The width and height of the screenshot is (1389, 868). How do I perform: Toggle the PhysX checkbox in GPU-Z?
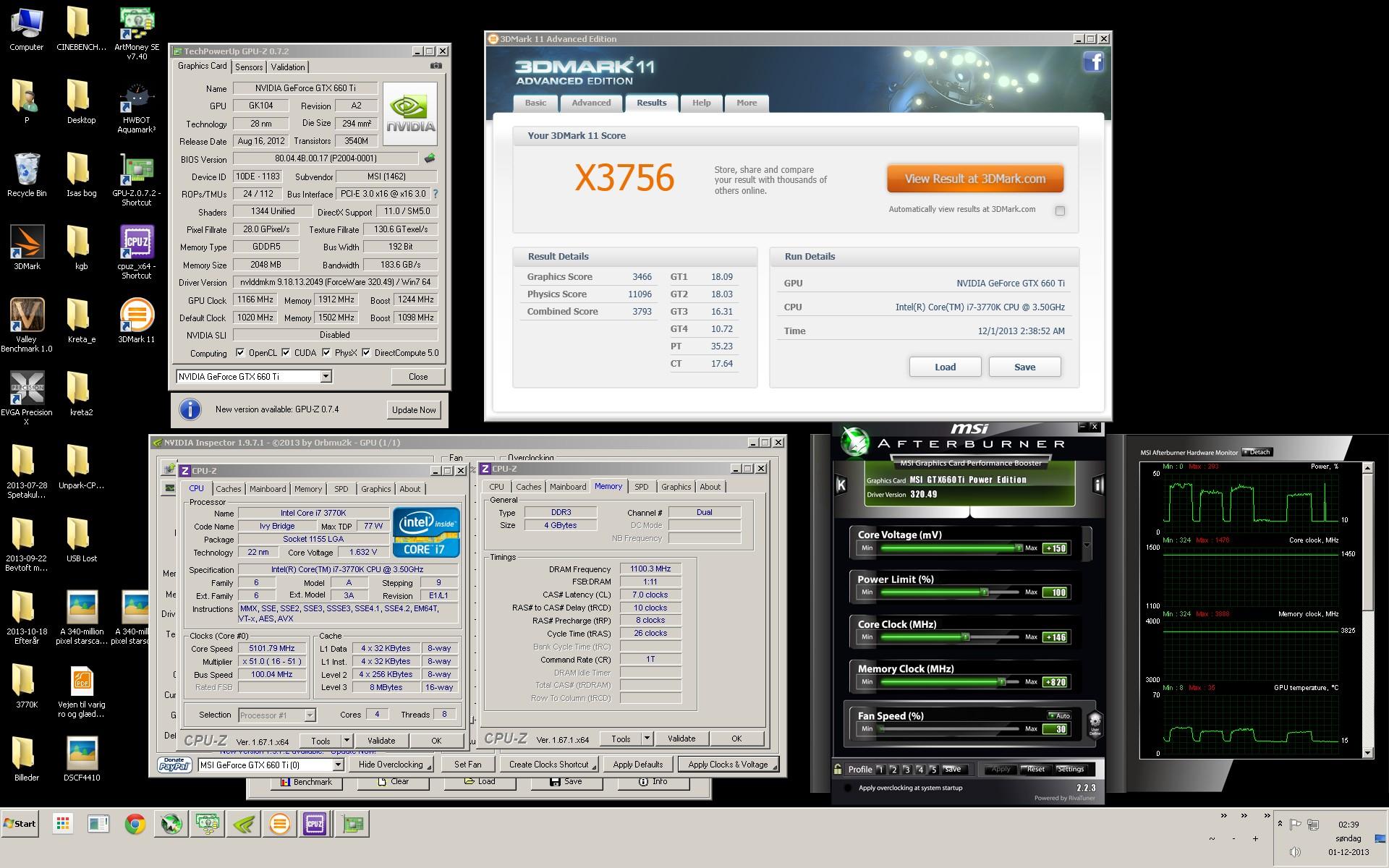(326, 353)
